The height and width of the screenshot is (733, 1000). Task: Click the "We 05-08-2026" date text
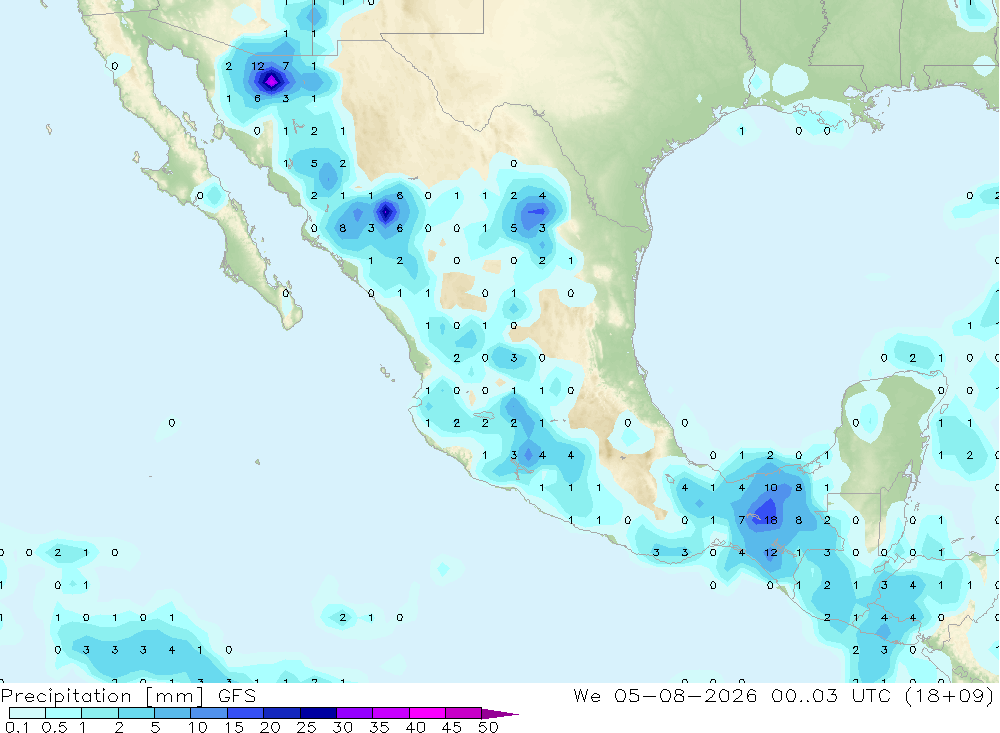[665, 695]
